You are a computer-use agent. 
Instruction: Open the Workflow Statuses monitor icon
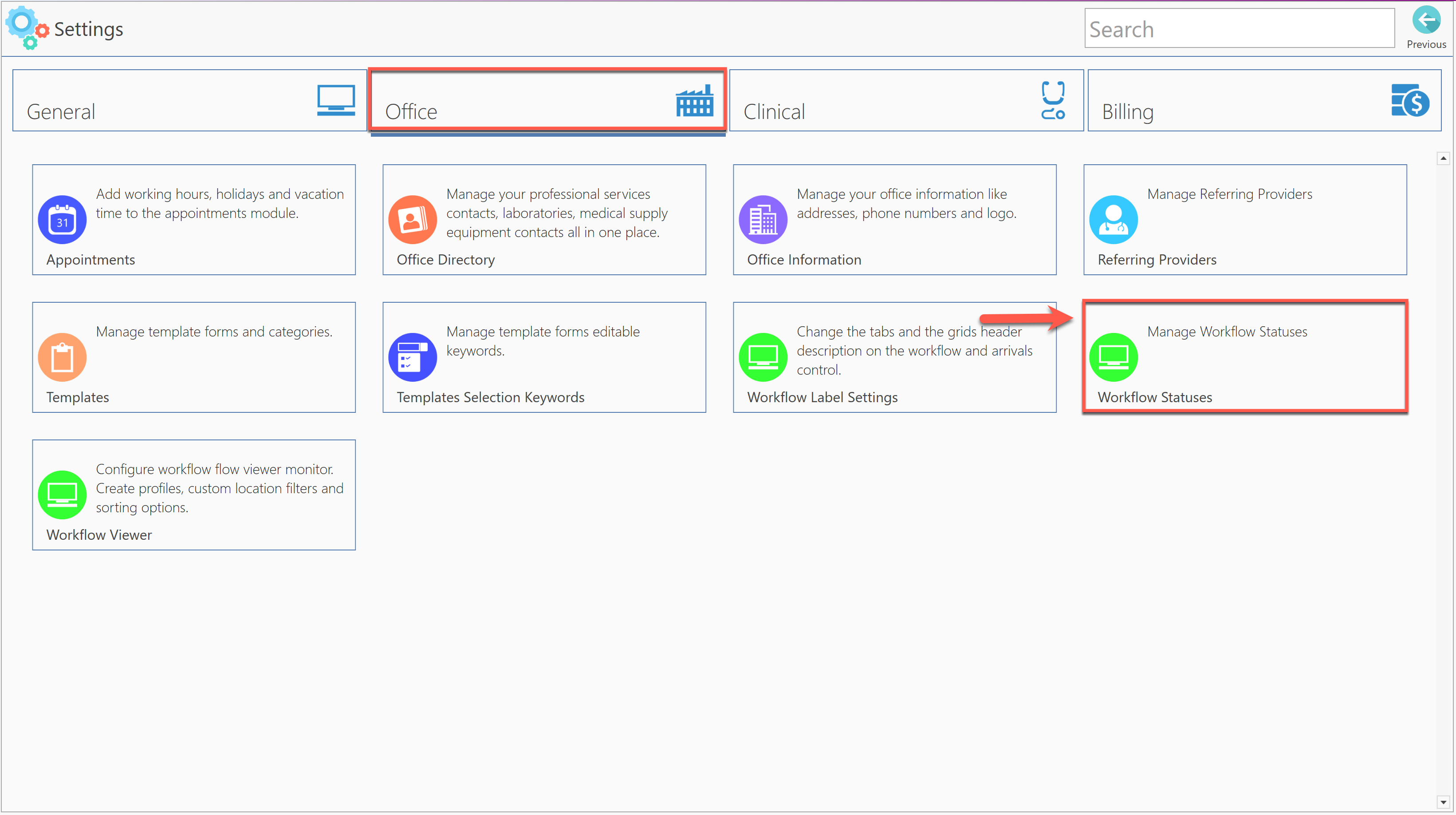pyautogui.click(x=1114, y=357)
